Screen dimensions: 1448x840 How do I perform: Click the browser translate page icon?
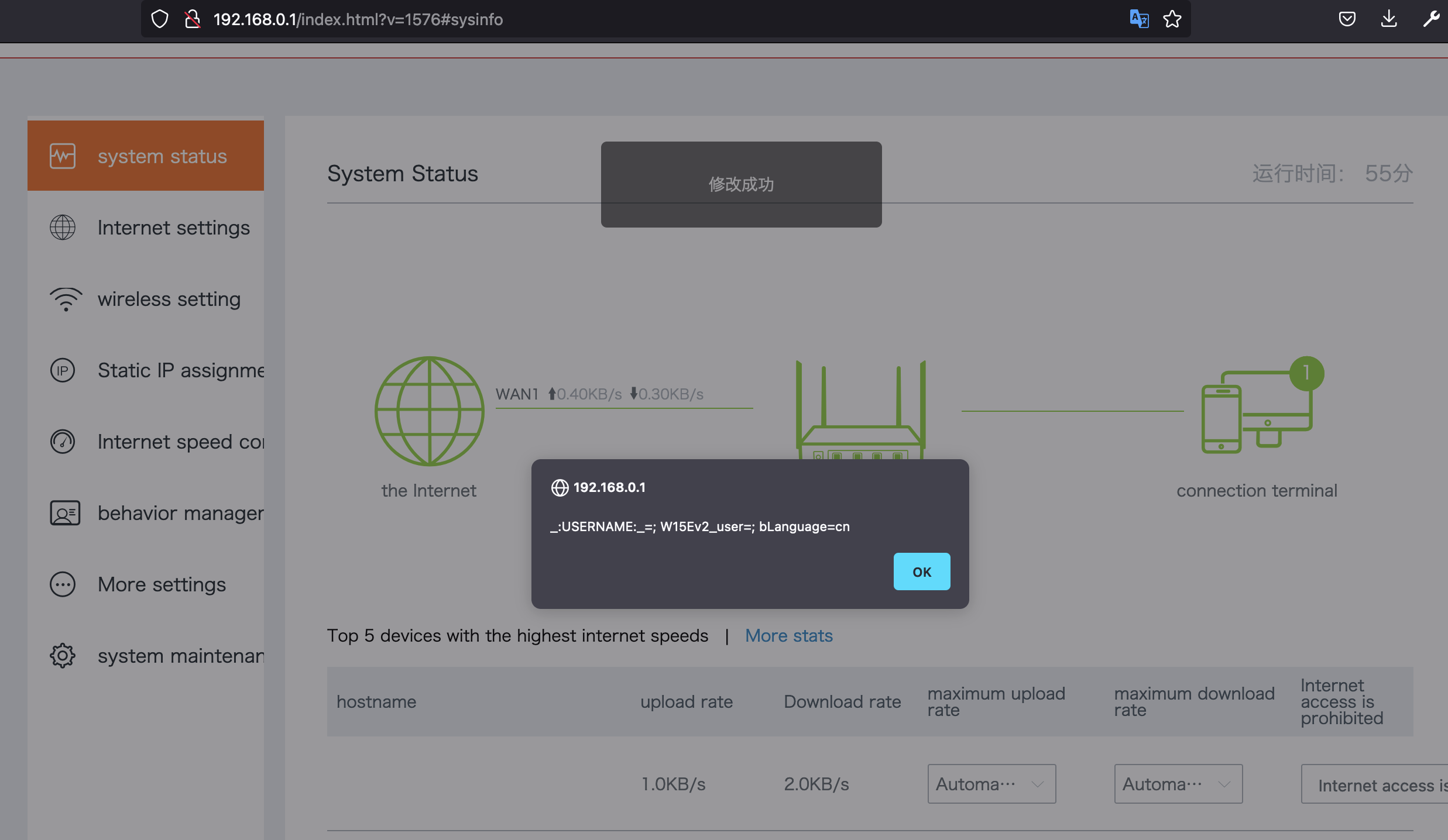tap(1139, 19)
